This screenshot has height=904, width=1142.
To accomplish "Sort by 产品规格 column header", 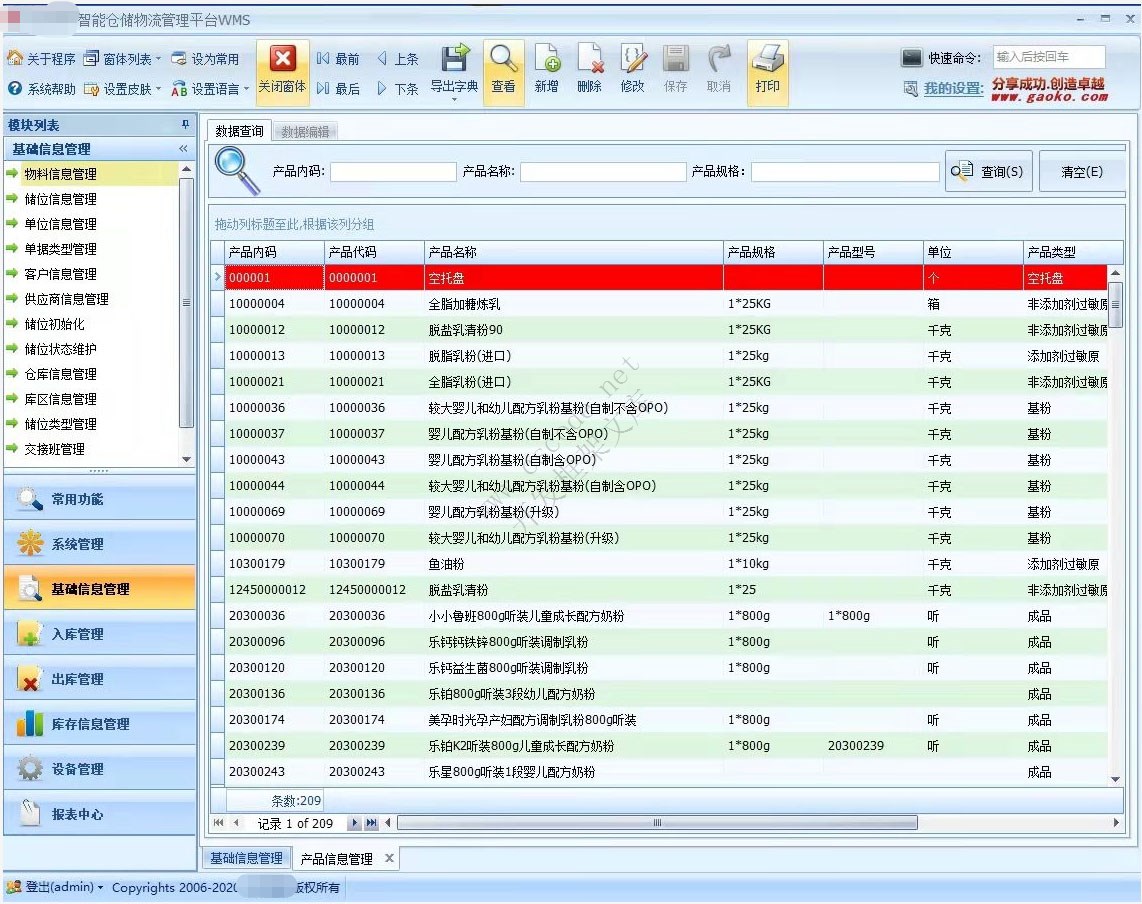I will [773, 252].
